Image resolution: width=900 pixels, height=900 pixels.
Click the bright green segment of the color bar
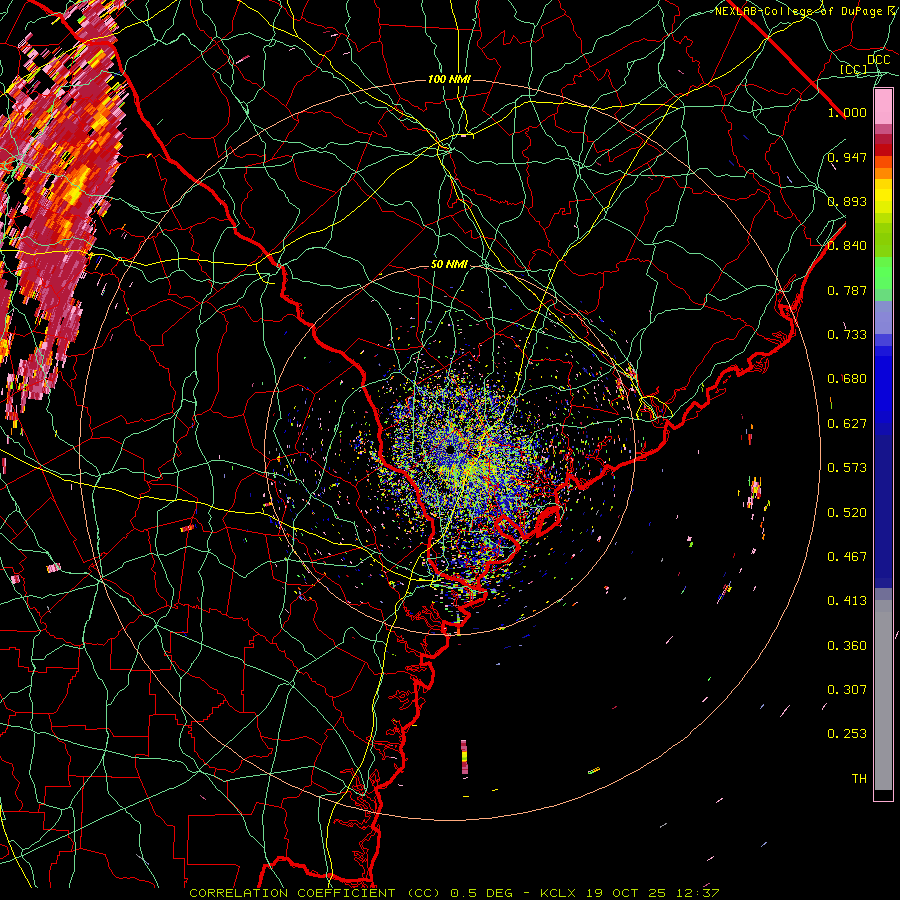(883, 273)
